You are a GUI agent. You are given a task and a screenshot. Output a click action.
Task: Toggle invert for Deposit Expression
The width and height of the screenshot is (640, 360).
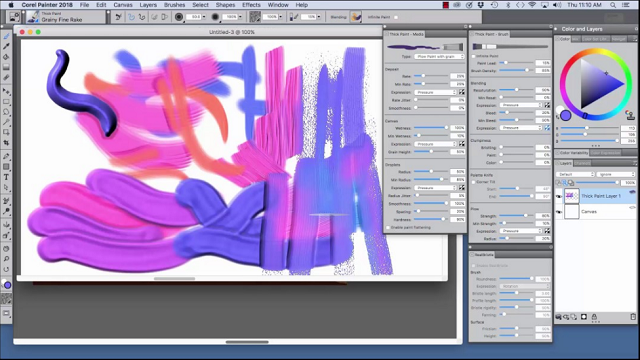(462, 92)
